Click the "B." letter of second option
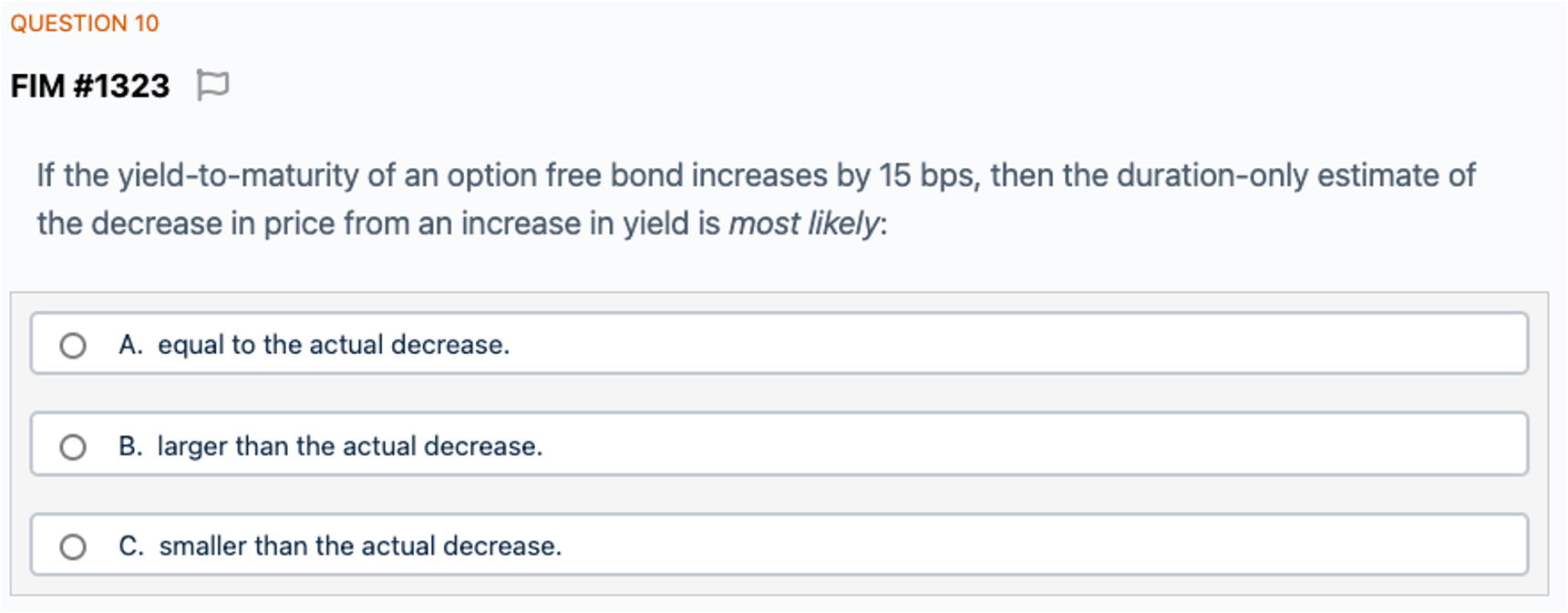Viewport: 1568px width, 613px height. click(130, 446)
